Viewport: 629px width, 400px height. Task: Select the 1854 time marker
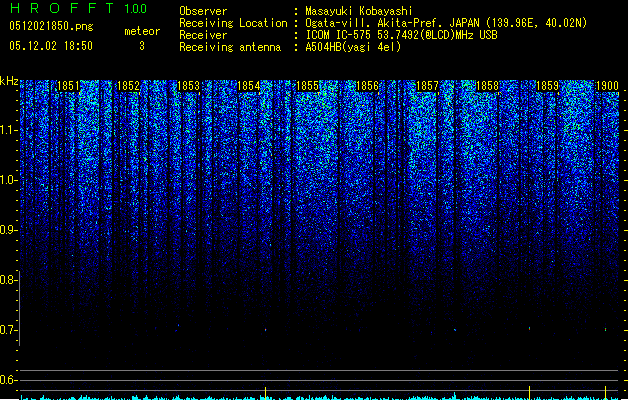(x=248, y=86)
